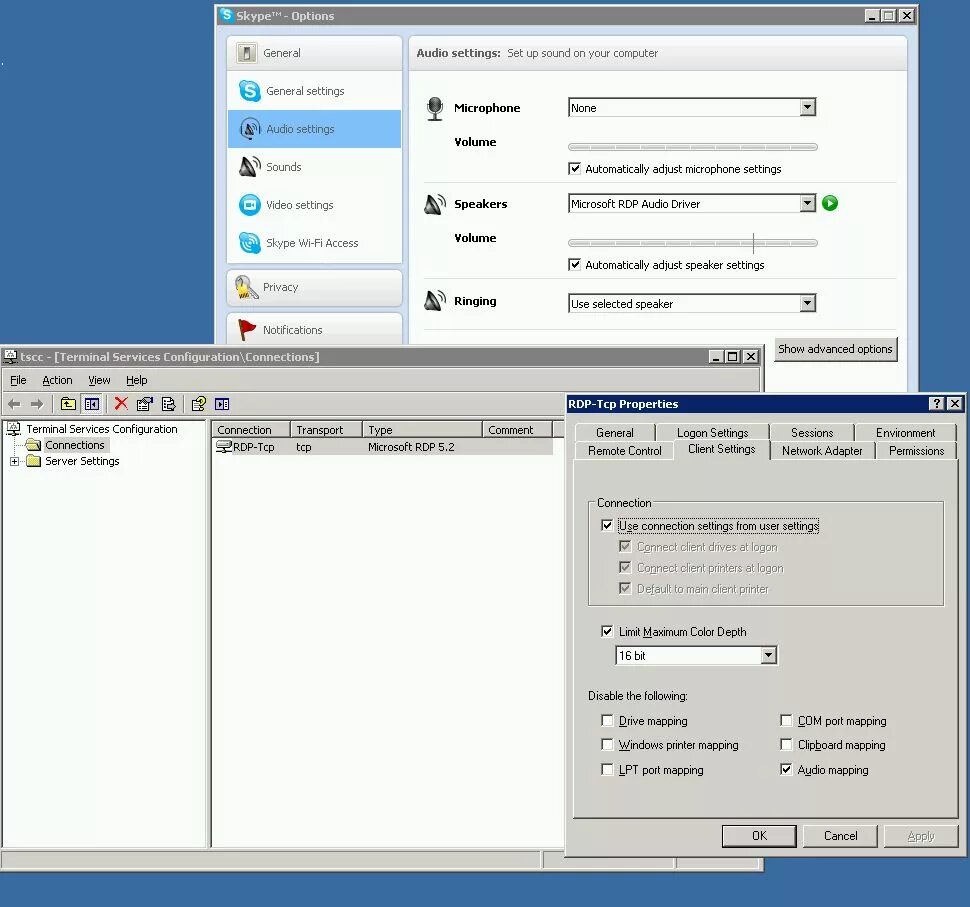
Task: Open the Help menu in tscc
Action: tap(137, 380)
